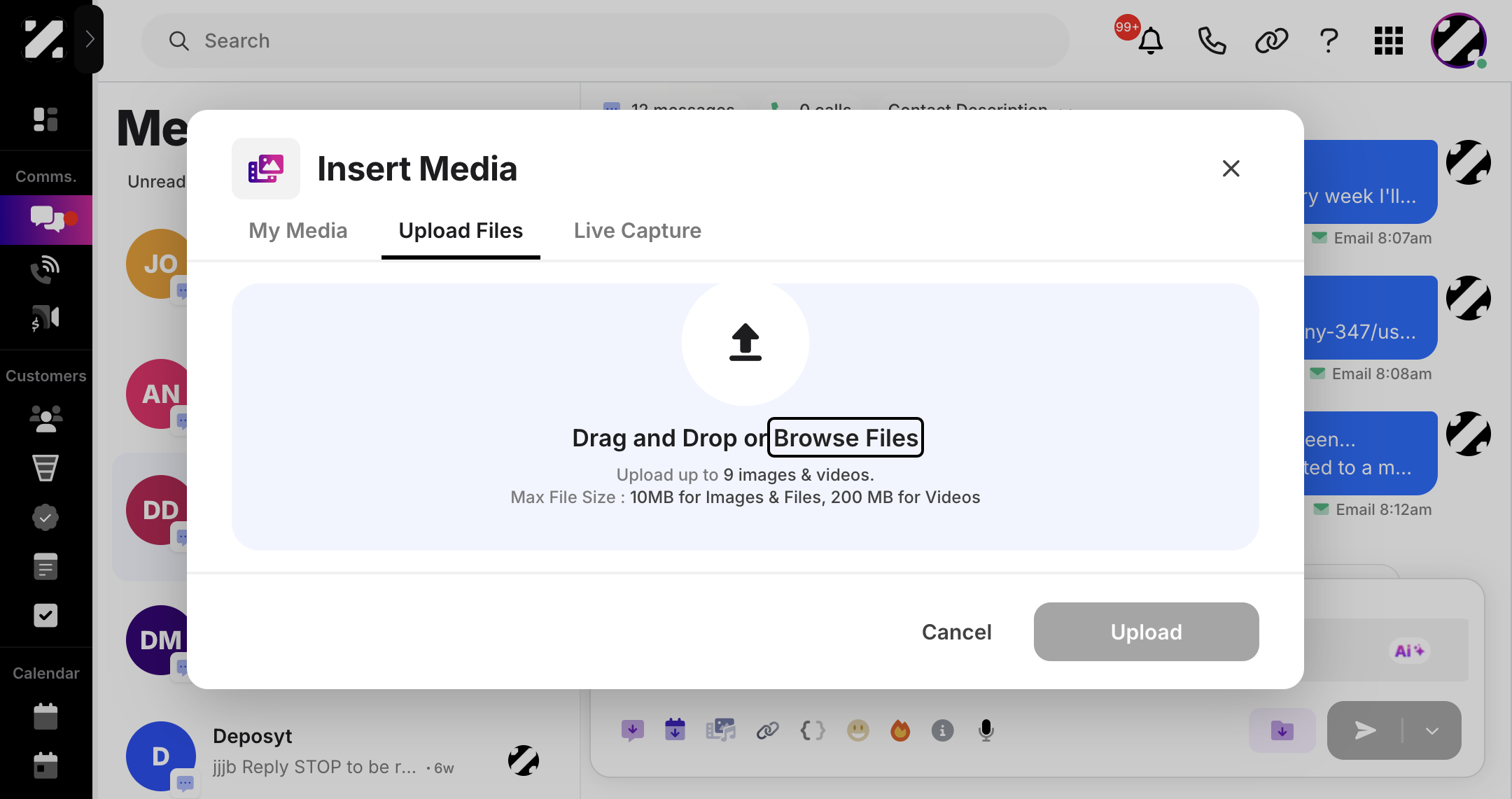Click the insert link icon in composer
This screenshot has width=1512, height=799.
[x=767, y=730]
